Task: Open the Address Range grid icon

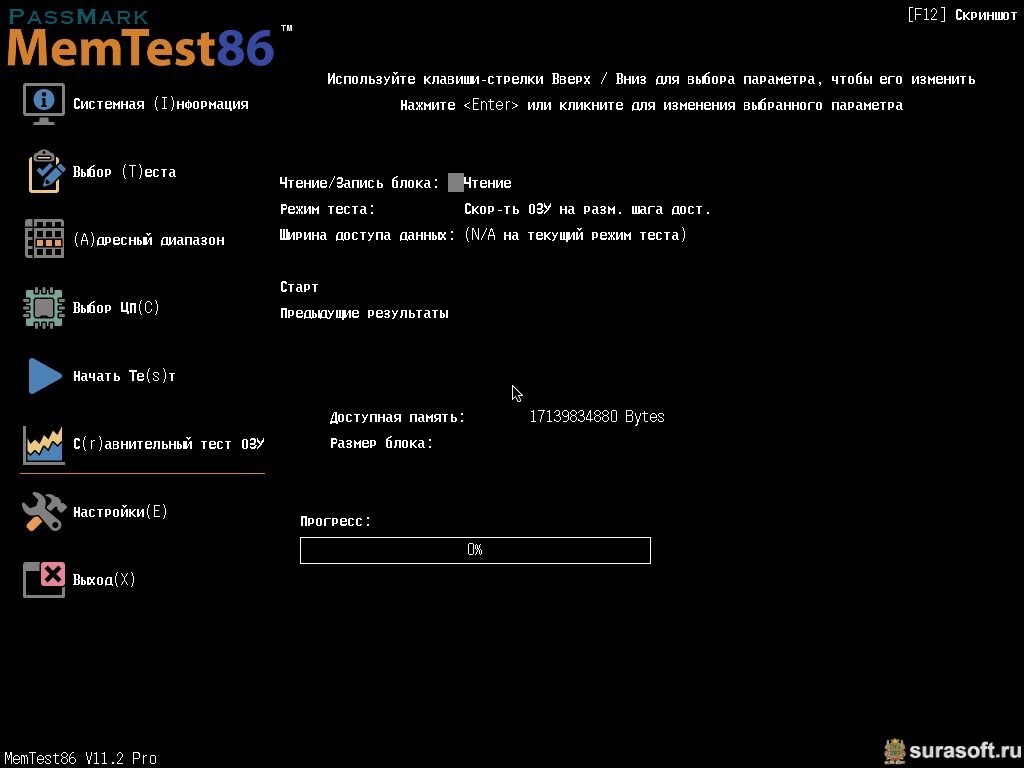Action: 44,239
